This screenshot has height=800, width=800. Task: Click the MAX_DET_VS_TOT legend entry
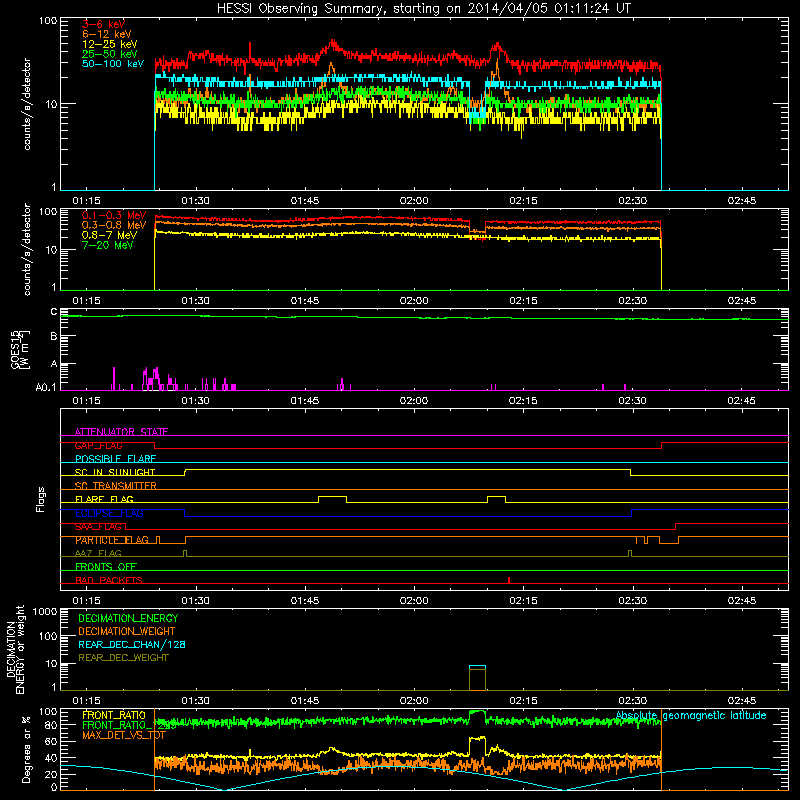[x=124, y=735]
